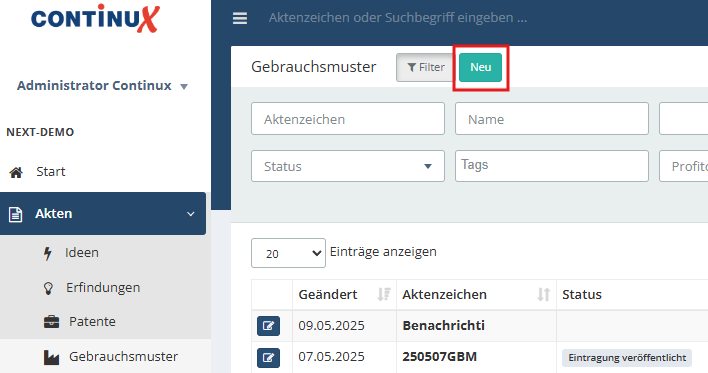
Task: Click the NEXT-DEMO label in sidebar
Action: pyautogui.click(x=40, y=132)
